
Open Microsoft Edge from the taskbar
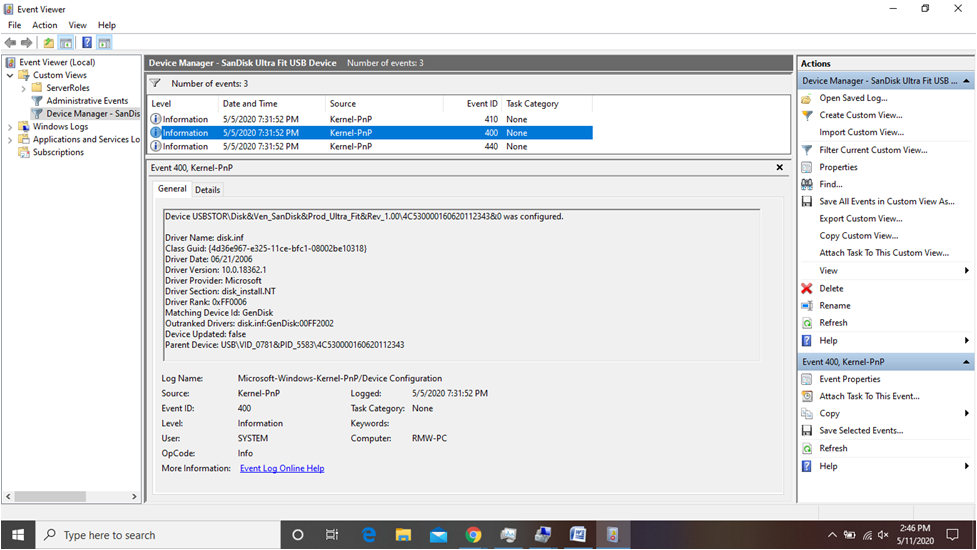pyautogui.click(x=369, y=535)
